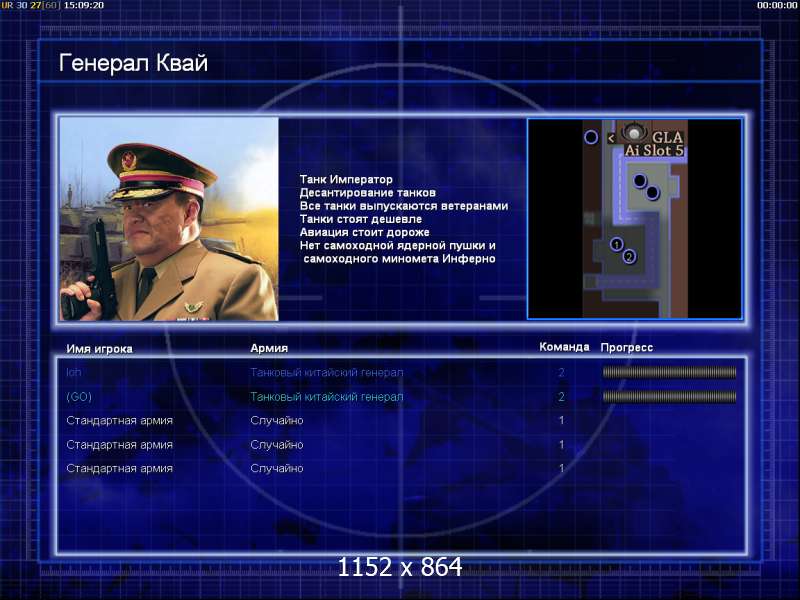Click the loading progress bar for Ioh
This screenshot has width=800, height=600.
[669, 372]
